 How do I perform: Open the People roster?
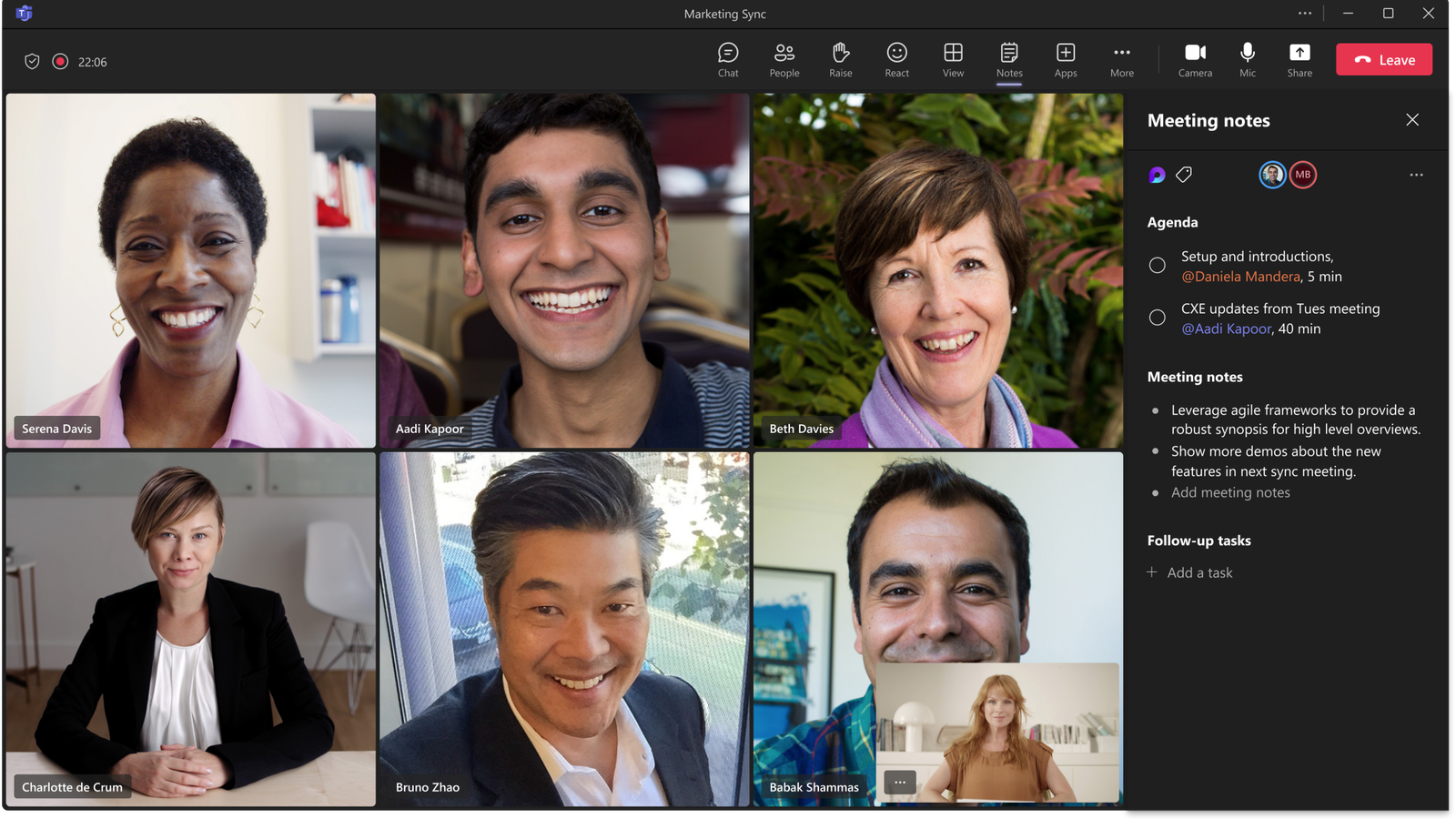[784, 59]
